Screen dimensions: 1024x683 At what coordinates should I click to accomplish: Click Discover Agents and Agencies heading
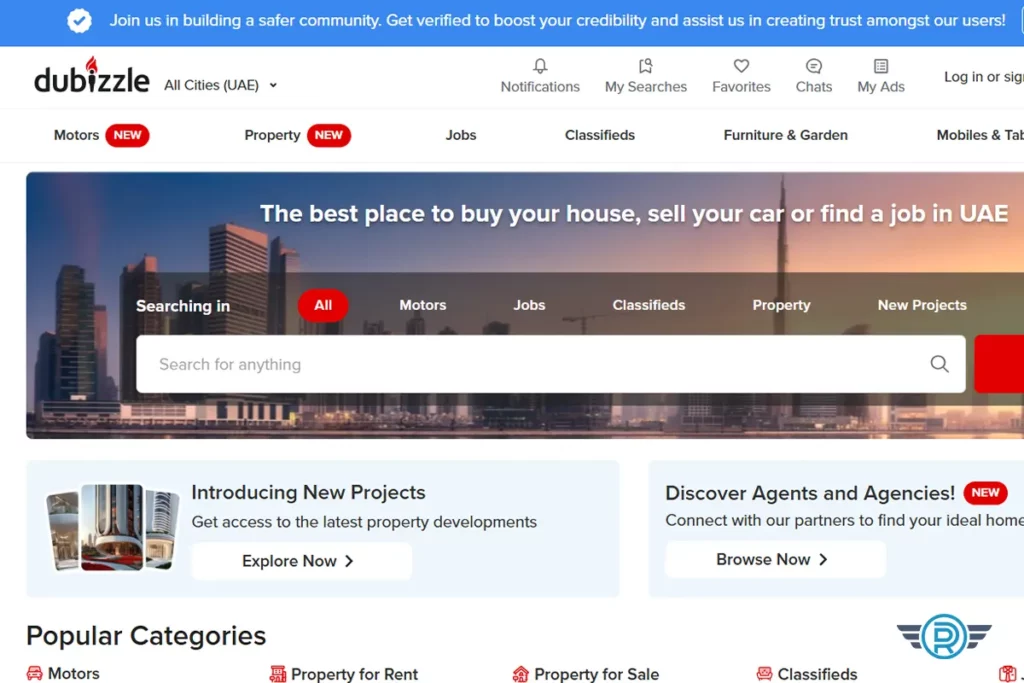pos(810,493)
